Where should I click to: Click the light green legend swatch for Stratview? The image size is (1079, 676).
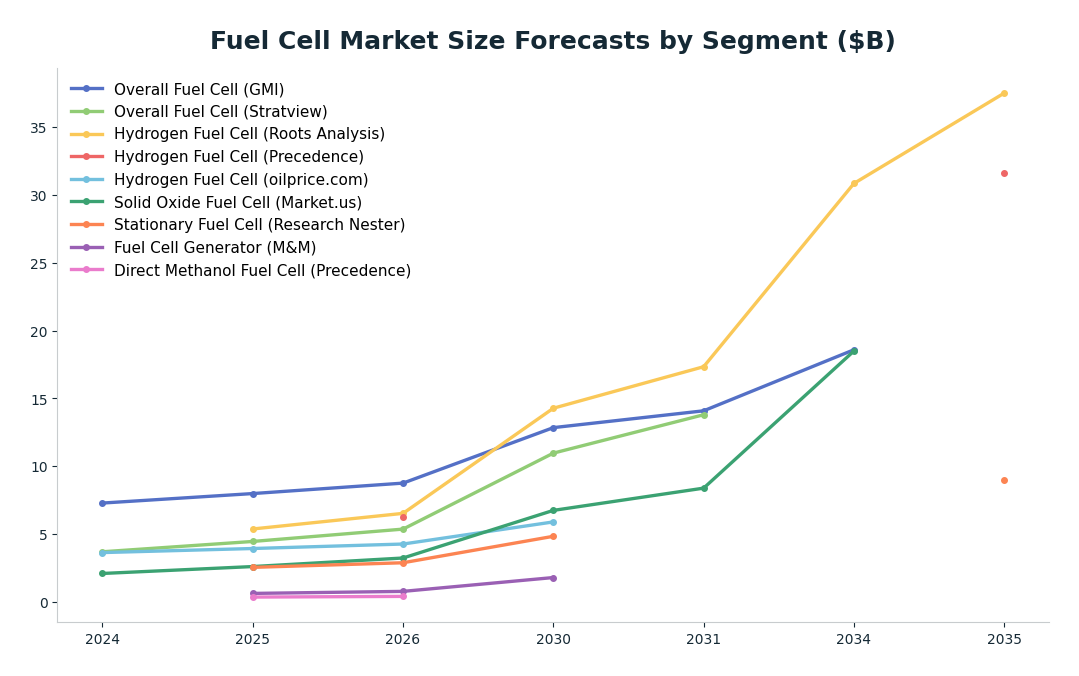87,112
